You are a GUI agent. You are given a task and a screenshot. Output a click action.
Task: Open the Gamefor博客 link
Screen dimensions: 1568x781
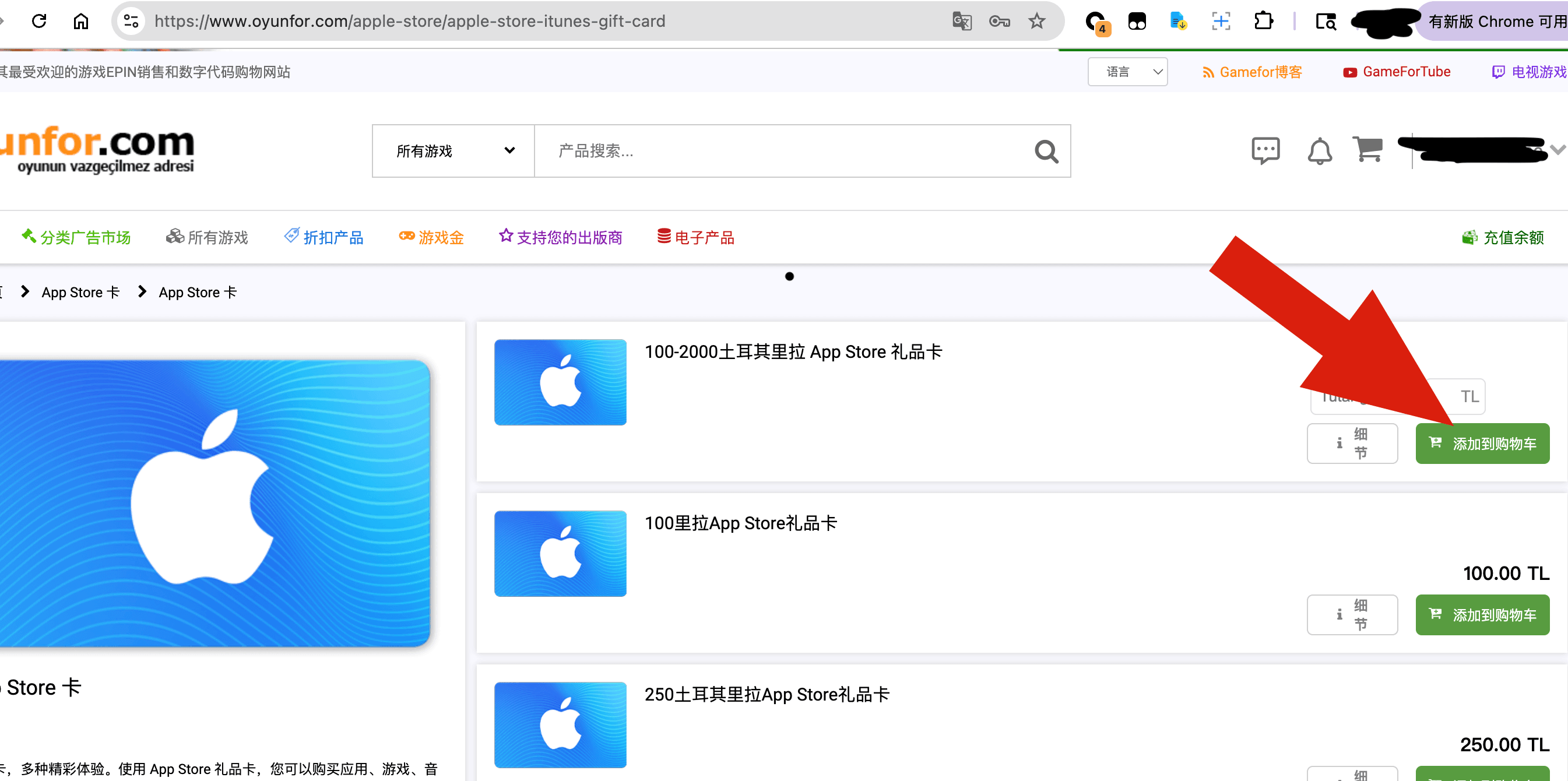coord(1251,72)
